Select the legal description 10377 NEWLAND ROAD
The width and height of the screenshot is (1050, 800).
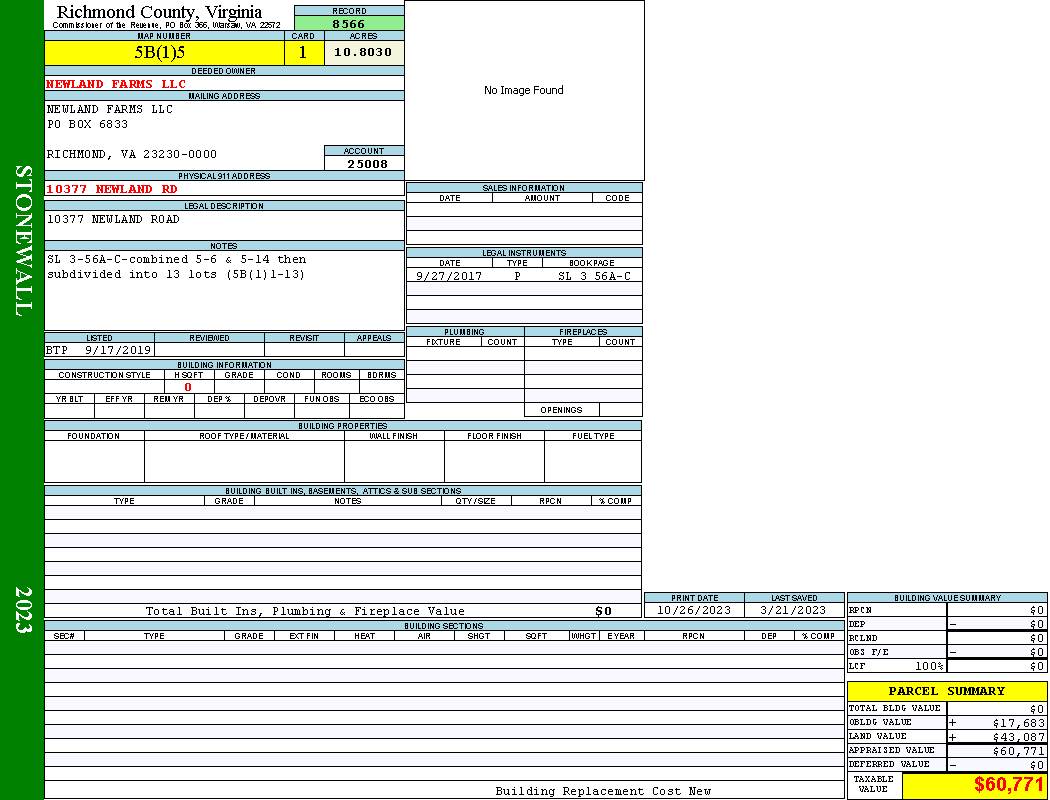click(x=113, y=219)
